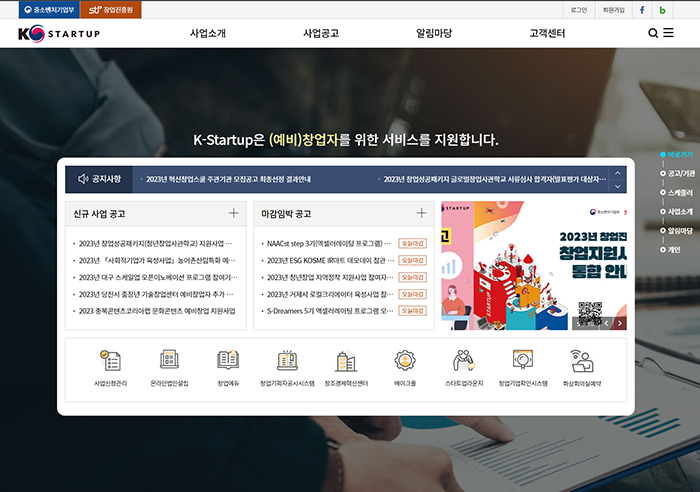
Task: Expand 신규 사업 공고 with plus icon
Action: (x=233, y=213)
